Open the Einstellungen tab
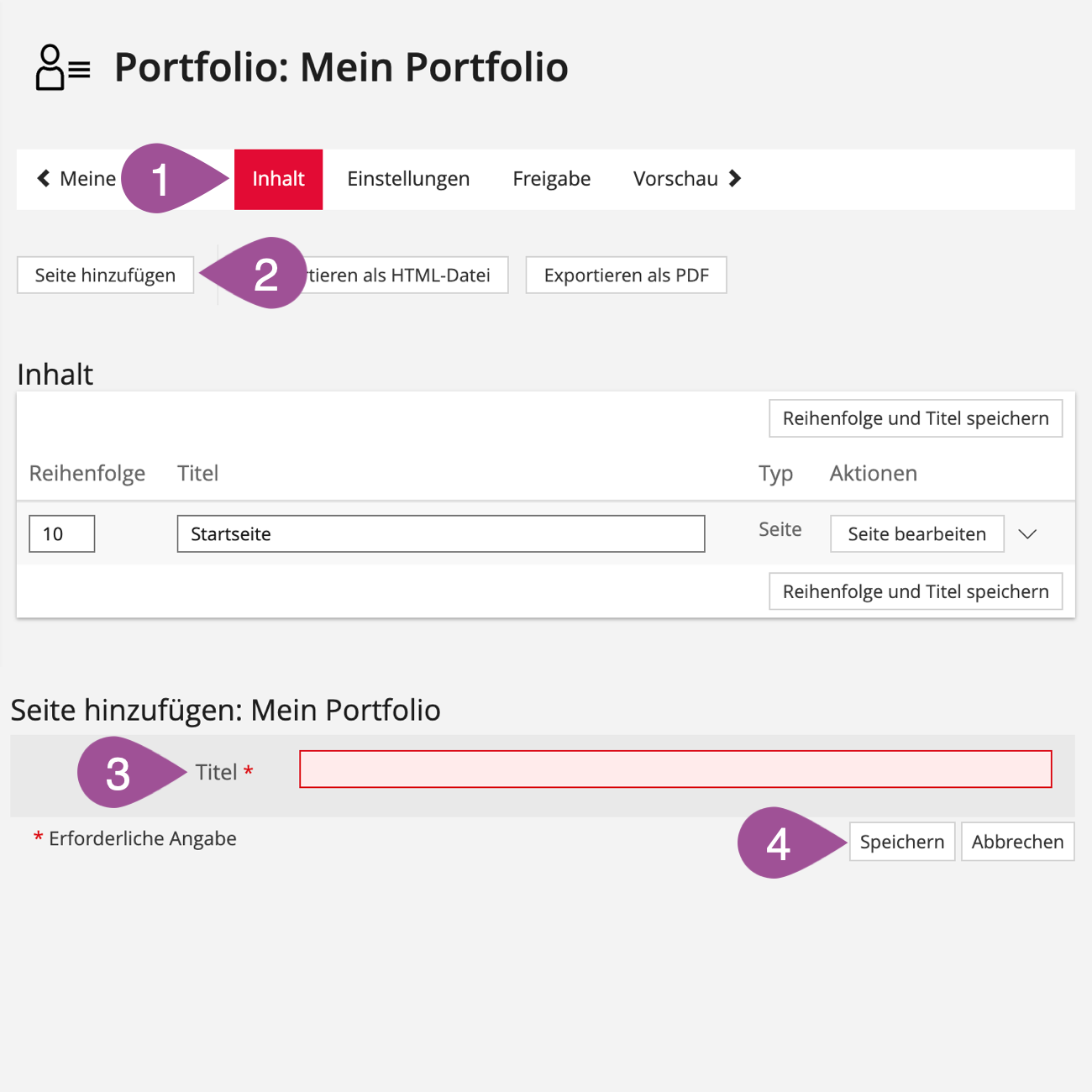 click(408, 179)
